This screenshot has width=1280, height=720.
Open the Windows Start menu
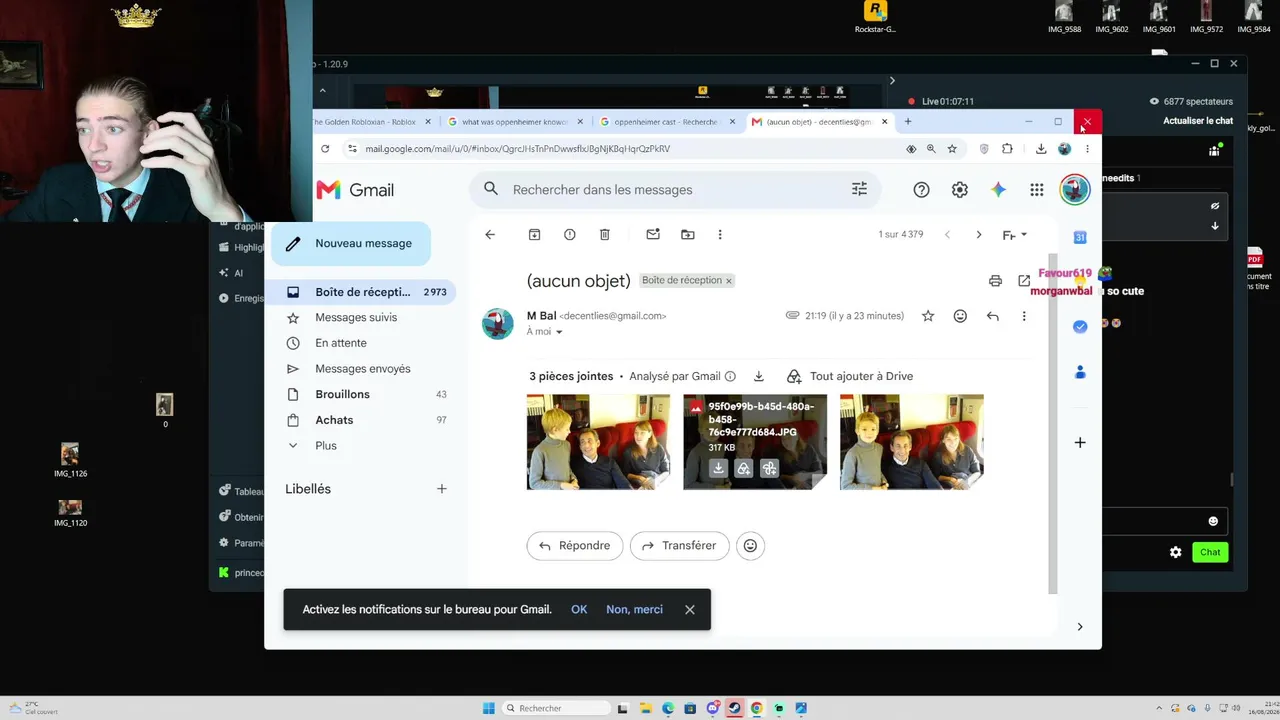tap(489, 708)
